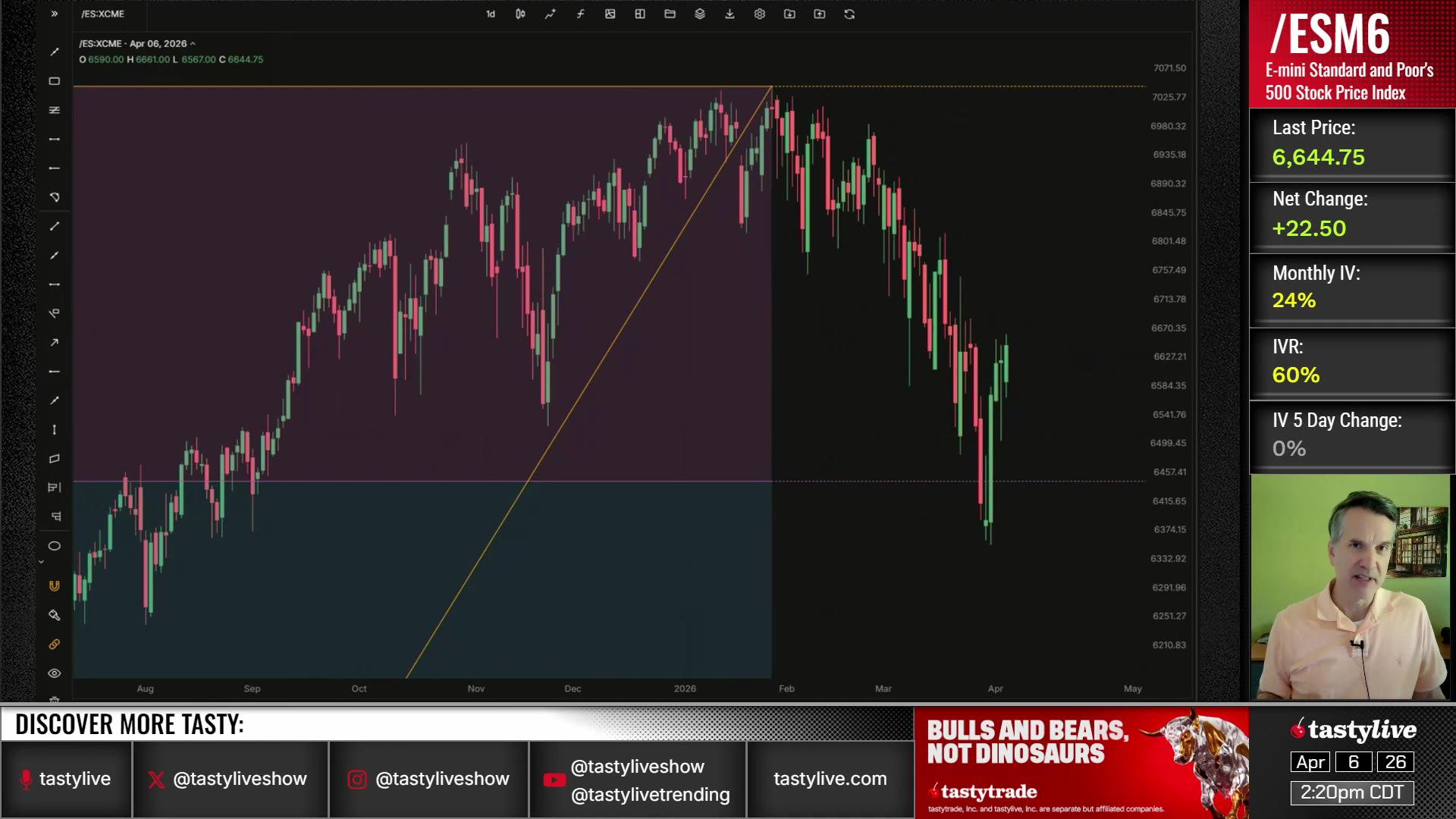Click the refresh chart icon
The width and height of the screenshot is (1456, 819).
tap(849, 14)
